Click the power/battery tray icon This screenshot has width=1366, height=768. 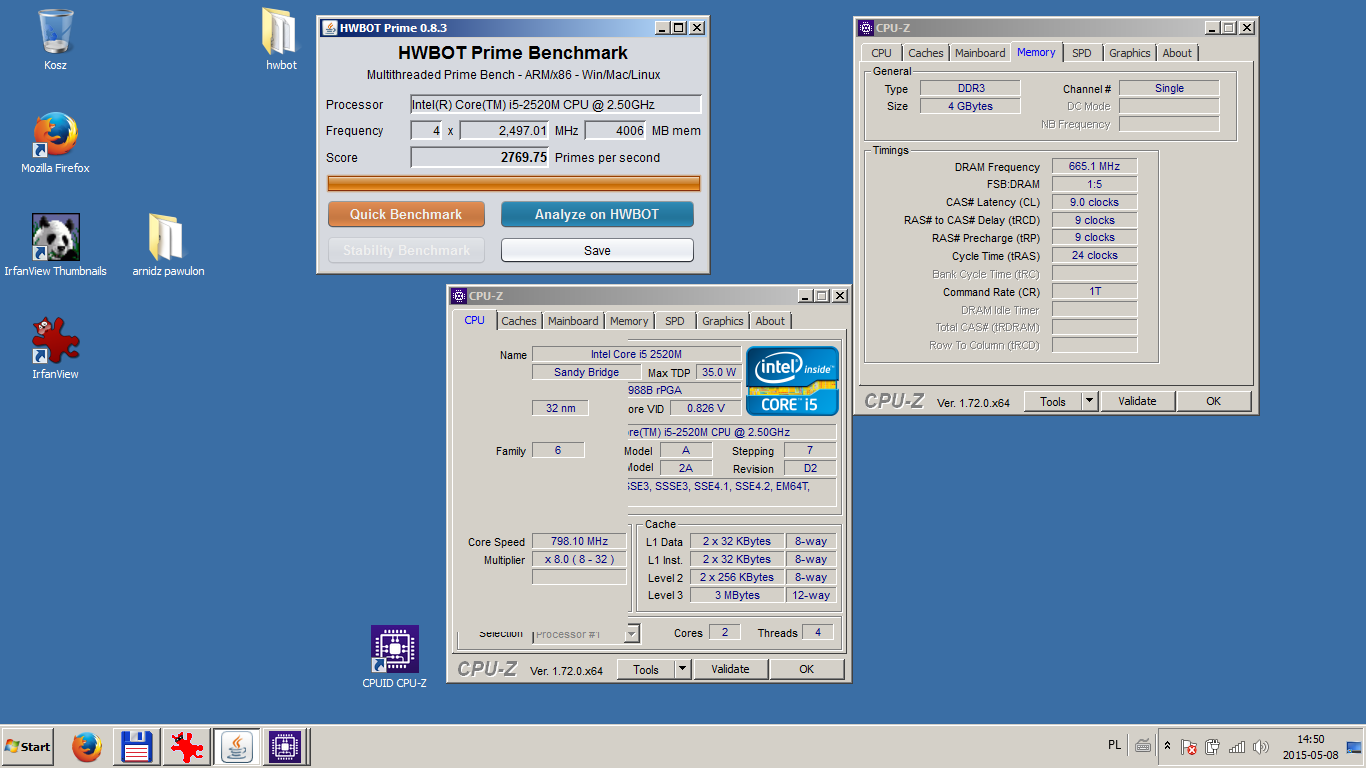[1213, 747]
